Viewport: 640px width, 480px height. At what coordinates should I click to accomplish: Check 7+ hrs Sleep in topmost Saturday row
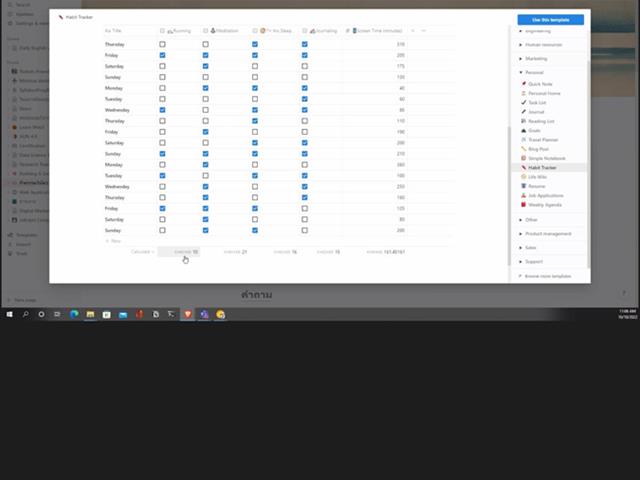pyautogui.click(x=255, y=66)
